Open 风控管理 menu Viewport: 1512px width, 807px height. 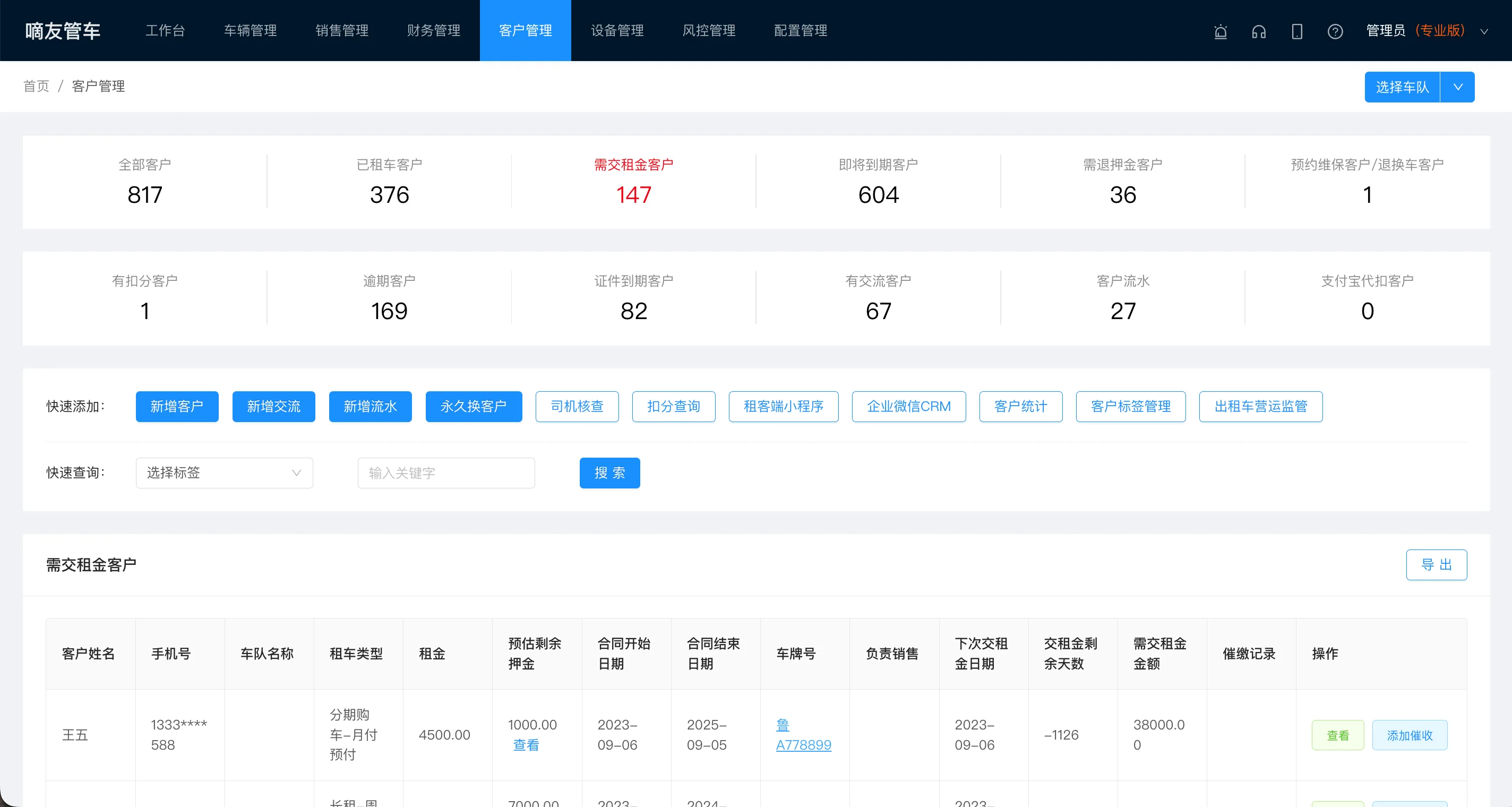pos(709,30)
